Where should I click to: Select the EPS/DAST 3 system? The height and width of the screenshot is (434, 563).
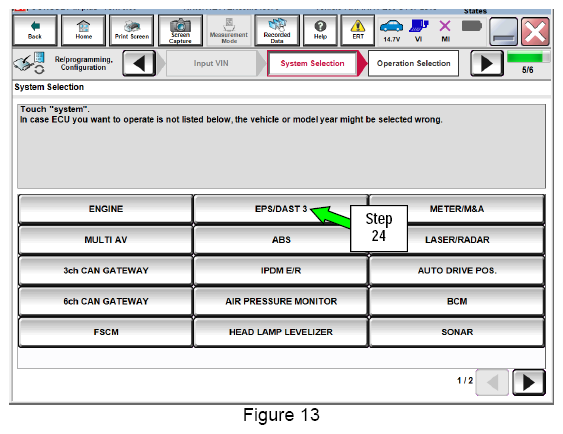[281, 209]
